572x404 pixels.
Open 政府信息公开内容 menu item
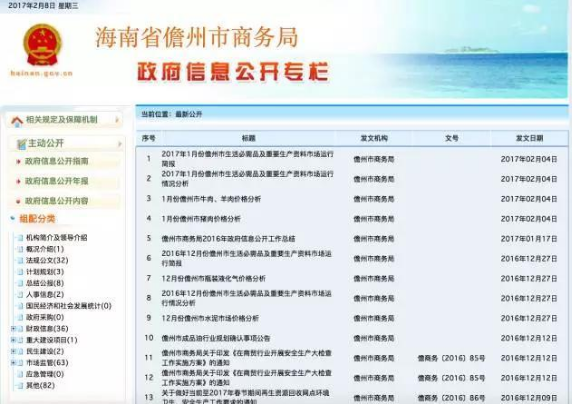coord(57,201)
